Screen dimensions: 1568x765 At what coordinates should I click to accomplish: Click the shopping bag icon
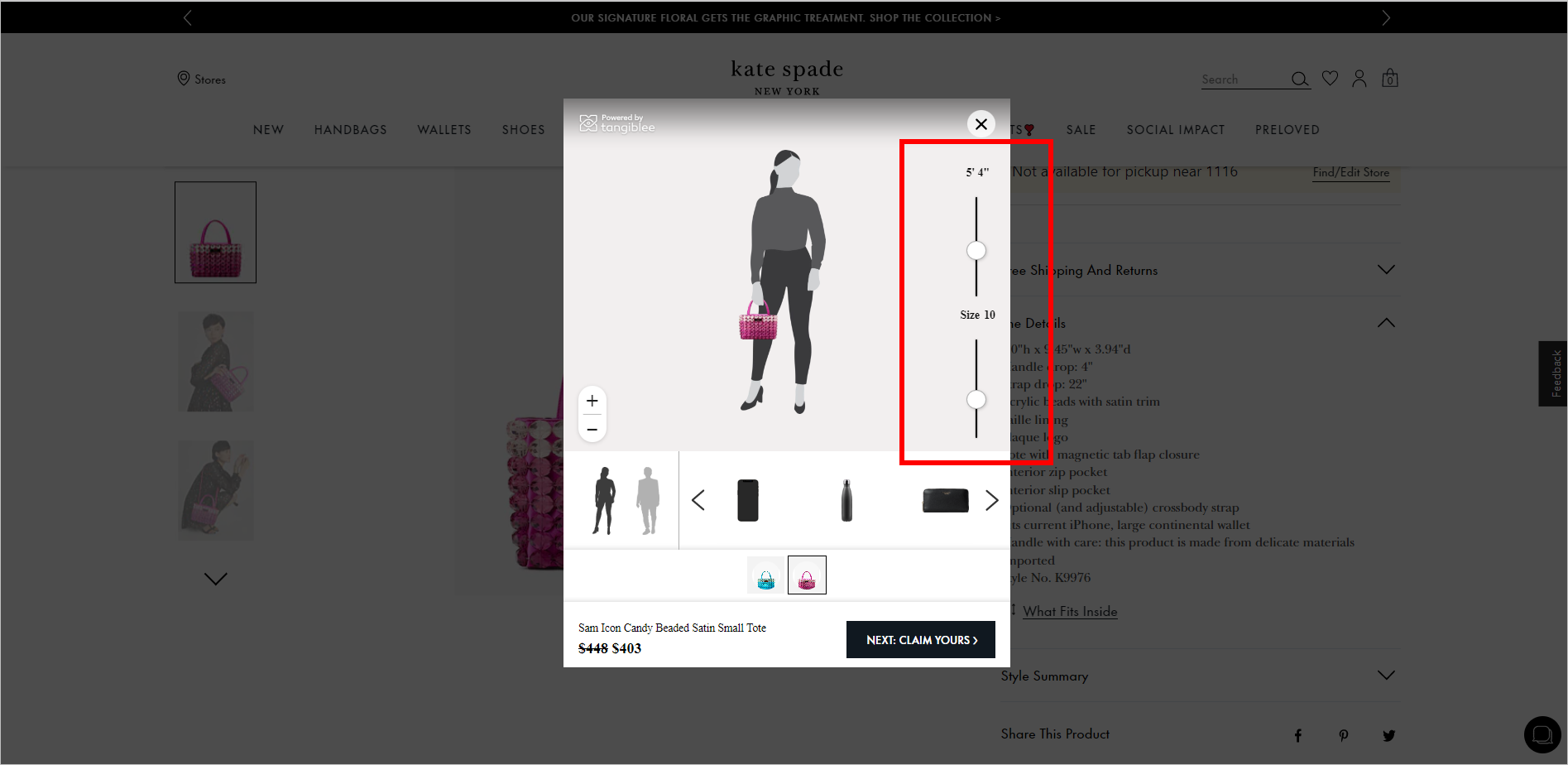pyautogui.click(x=1389, y=78)
